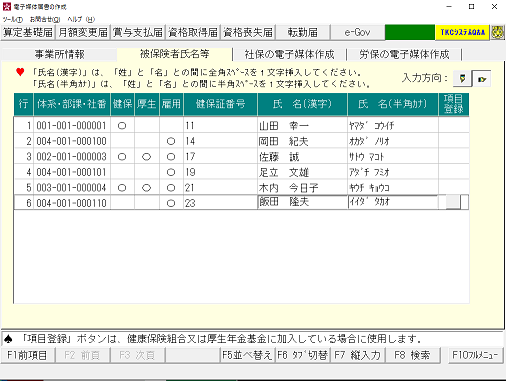Click the 厚生 circle for 木内 今日子
506x381 pixels.
[x=147, y=188]
